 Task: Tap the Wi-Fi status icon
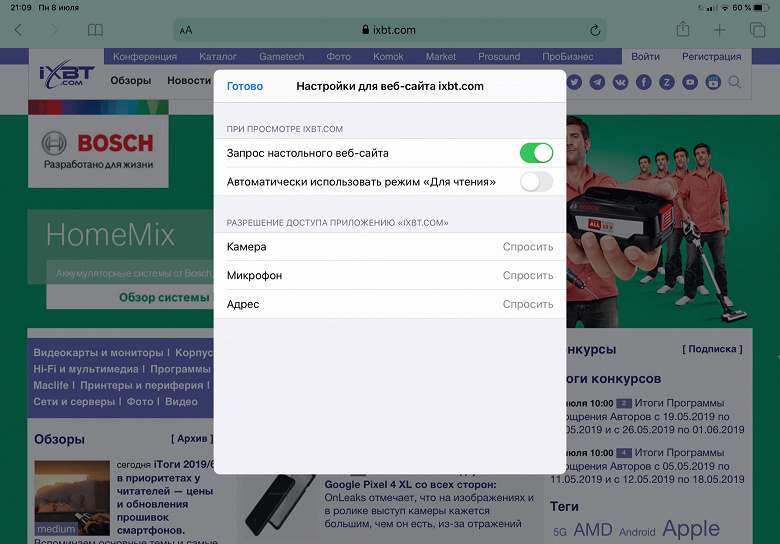725,7
